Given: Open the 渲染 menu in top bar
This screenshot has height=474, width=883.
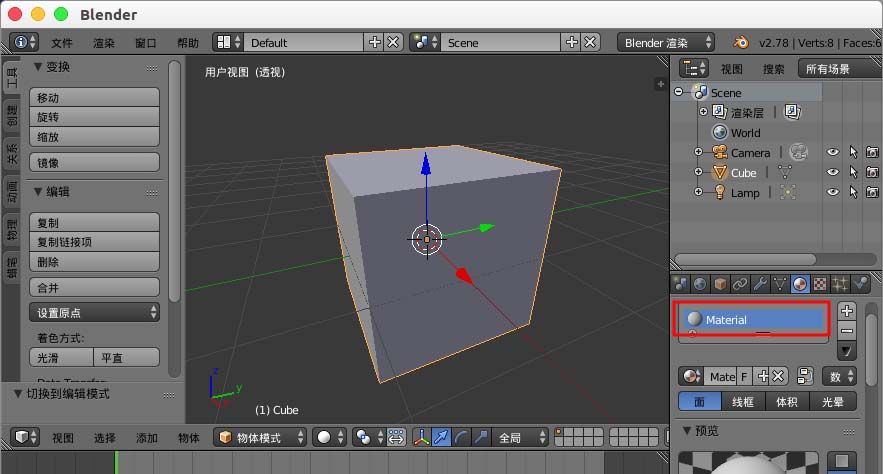Looking at the screenshot, I should click(x=104, y=43).
